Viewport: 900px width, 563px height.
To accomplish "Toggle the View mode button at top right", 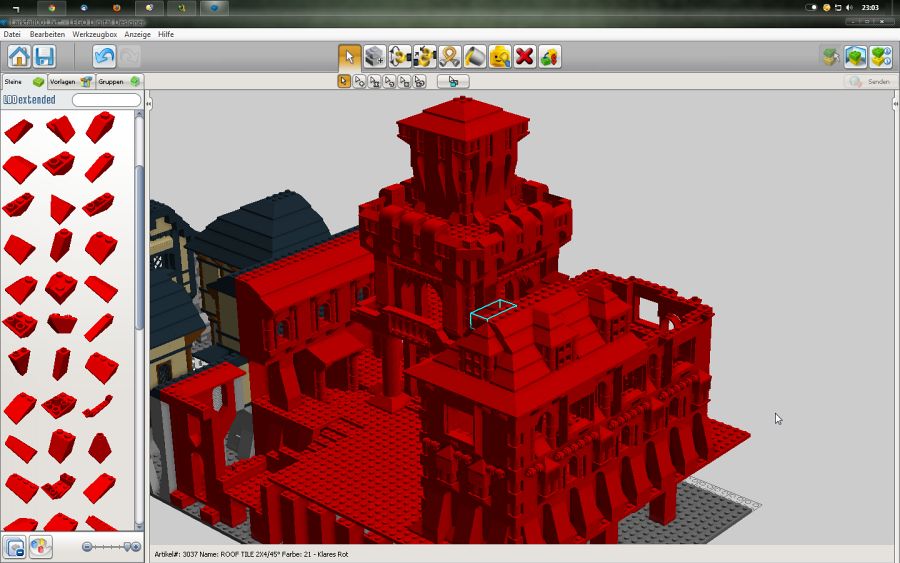I will [855, 57].
